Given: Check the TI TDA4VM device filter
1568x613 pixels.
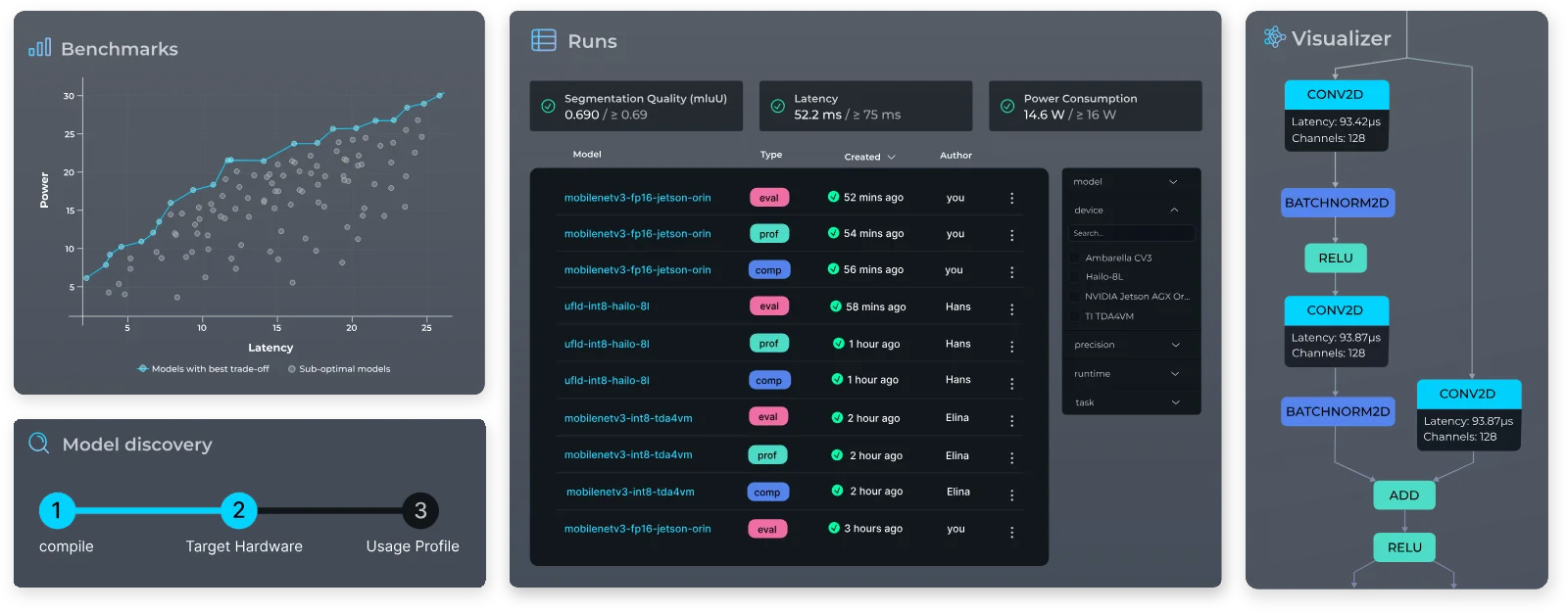Looking at the screenshot, I should tap(1075, 316).
